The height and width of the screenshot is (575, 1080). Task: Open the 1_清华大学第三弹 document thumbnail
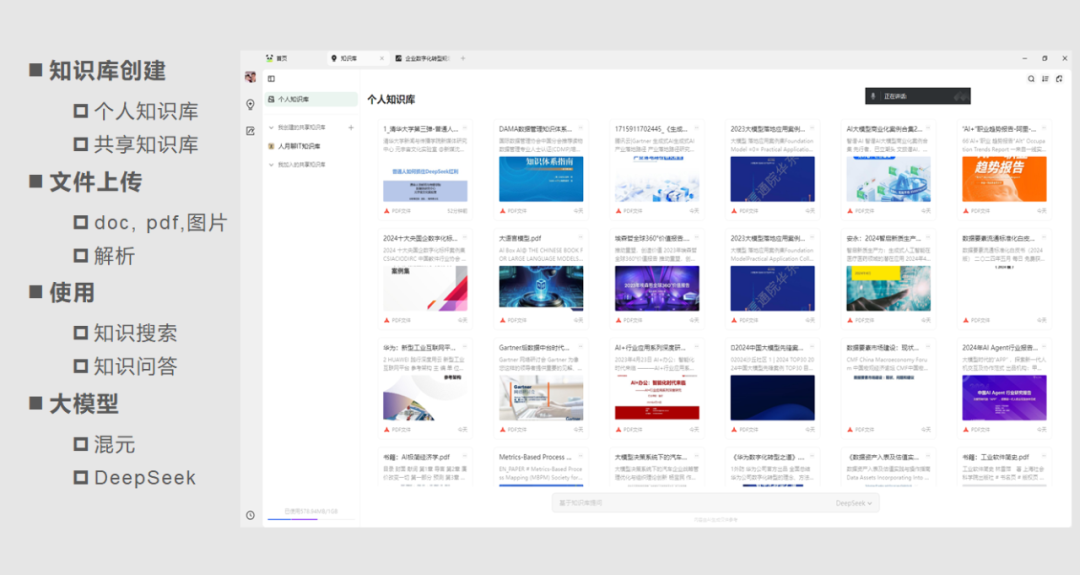425,179
